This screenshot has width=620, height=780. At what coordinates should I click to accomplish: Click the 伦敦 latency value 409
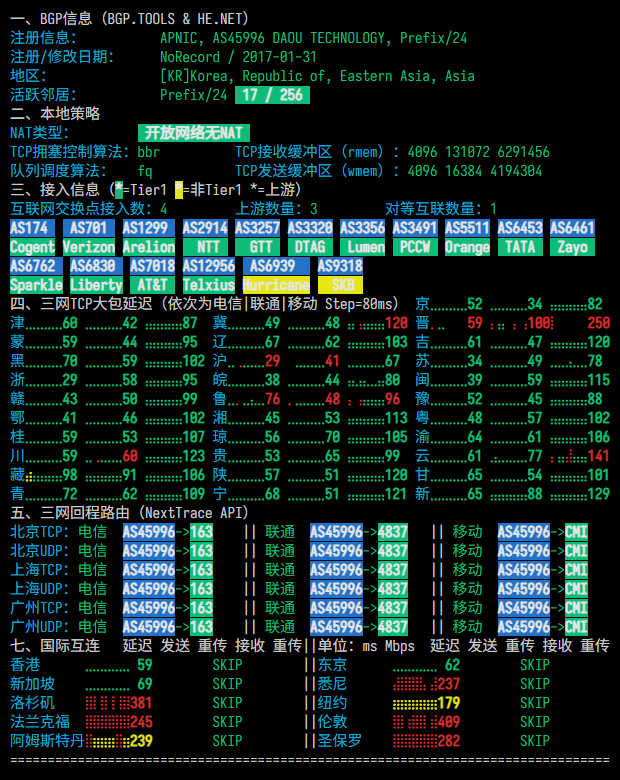click(x=449, y=722)
